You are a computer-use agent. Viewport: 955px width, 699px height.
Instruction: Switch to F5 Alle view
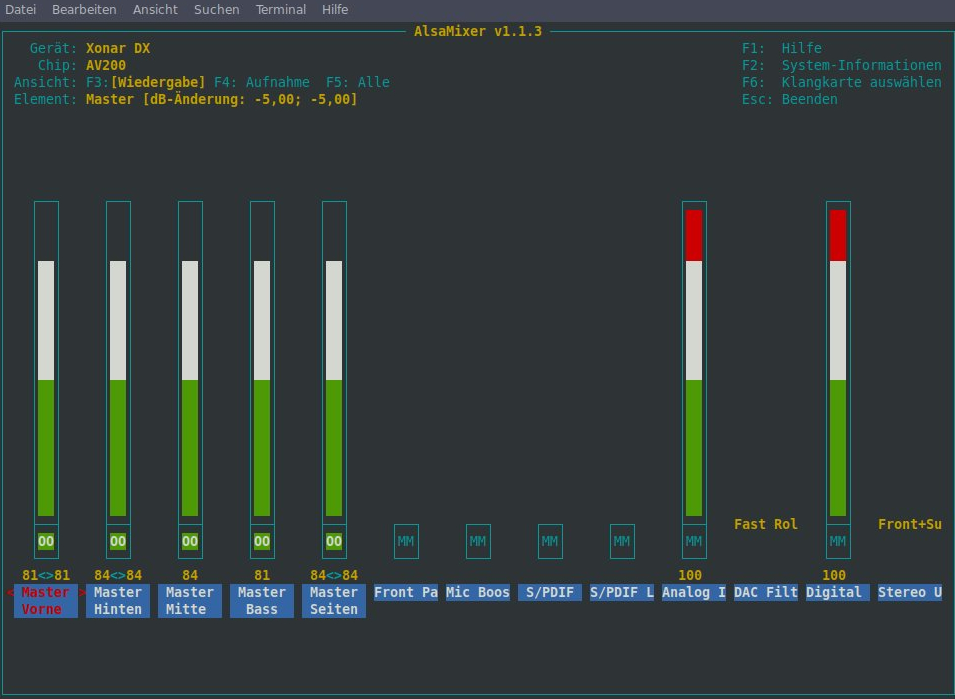[358, 82]
